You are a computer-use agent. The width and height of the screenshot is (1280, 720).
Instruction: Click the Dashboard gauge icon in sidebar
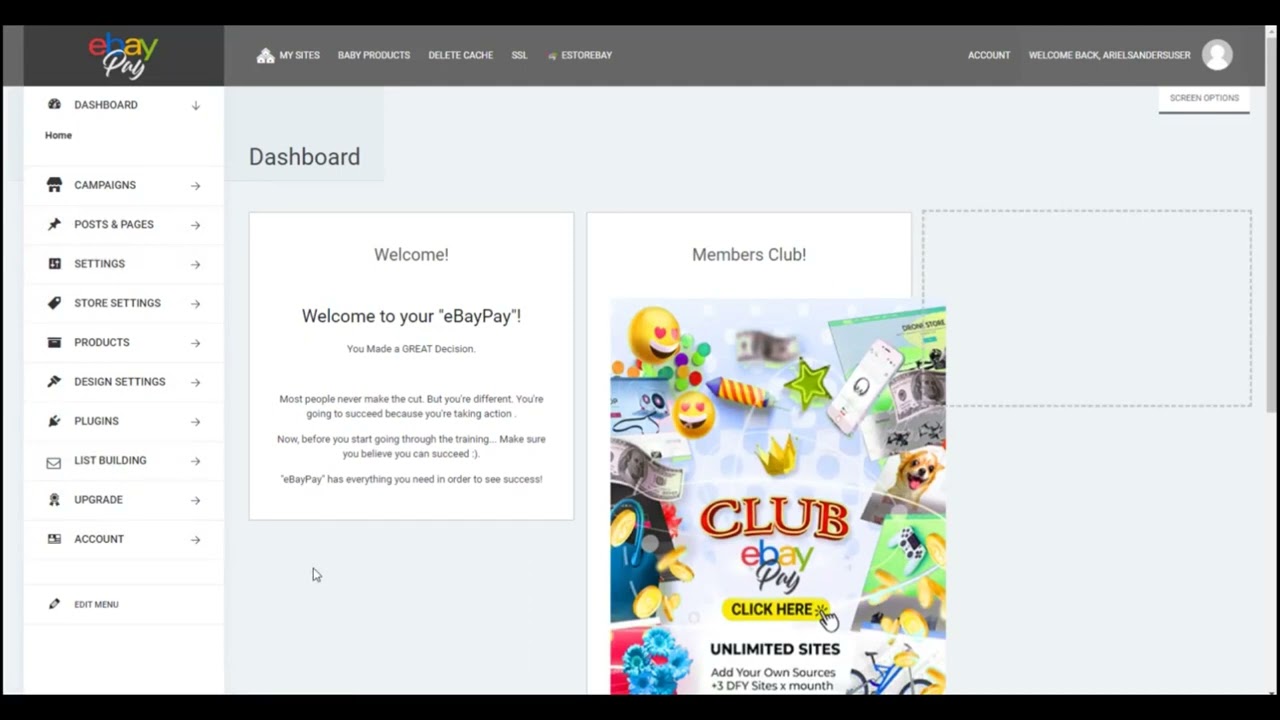tap(54, 104)
